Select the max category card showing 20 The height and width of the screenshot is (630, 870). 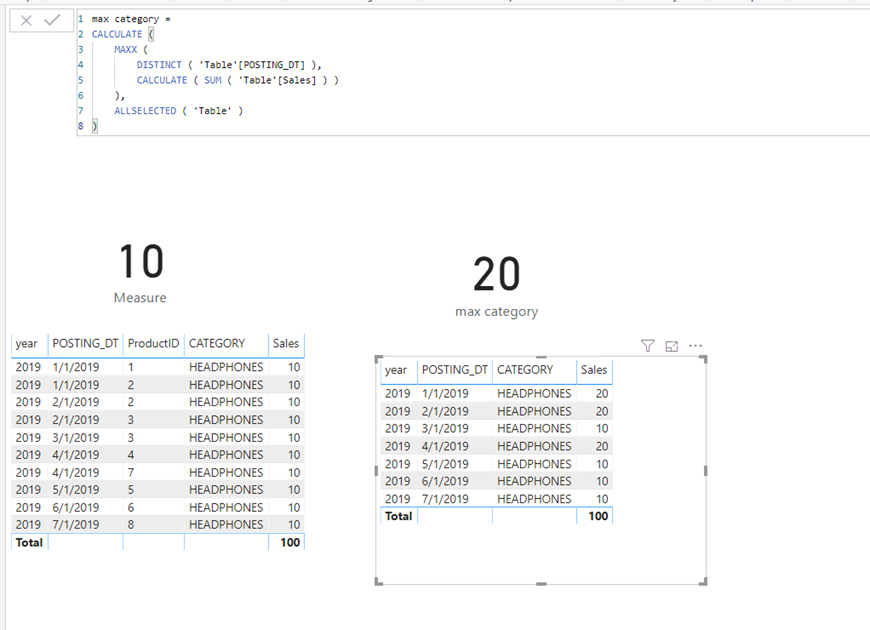(496, 284)
